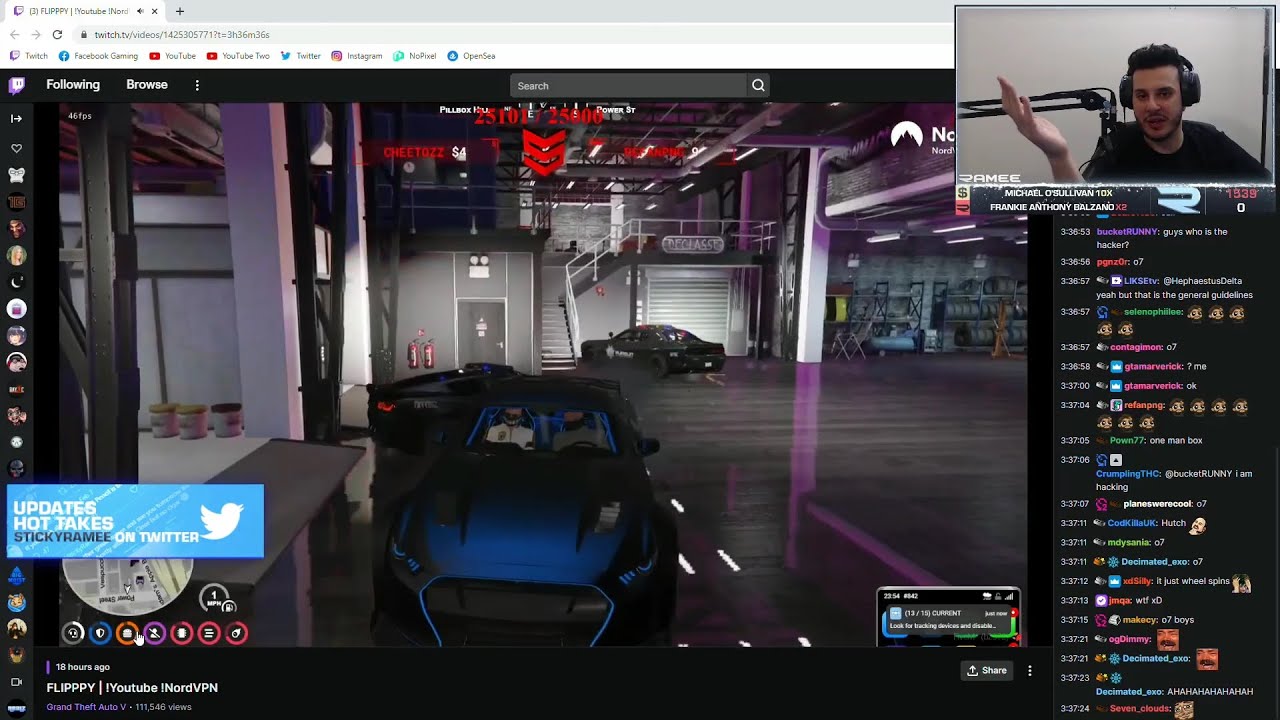Open the Instagram bookmark

coord(357,56)
